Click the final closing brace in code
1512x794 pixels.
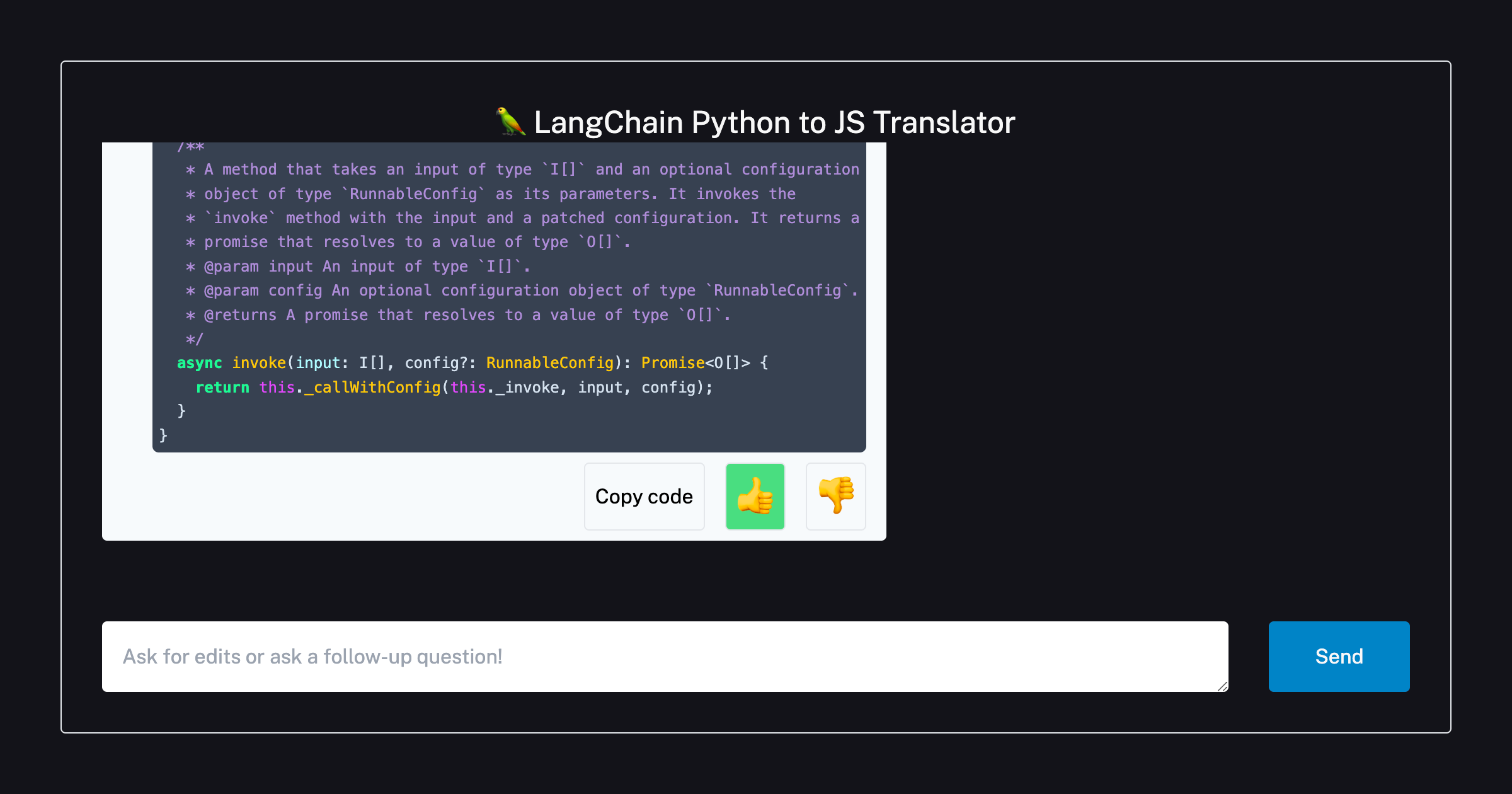163,435
